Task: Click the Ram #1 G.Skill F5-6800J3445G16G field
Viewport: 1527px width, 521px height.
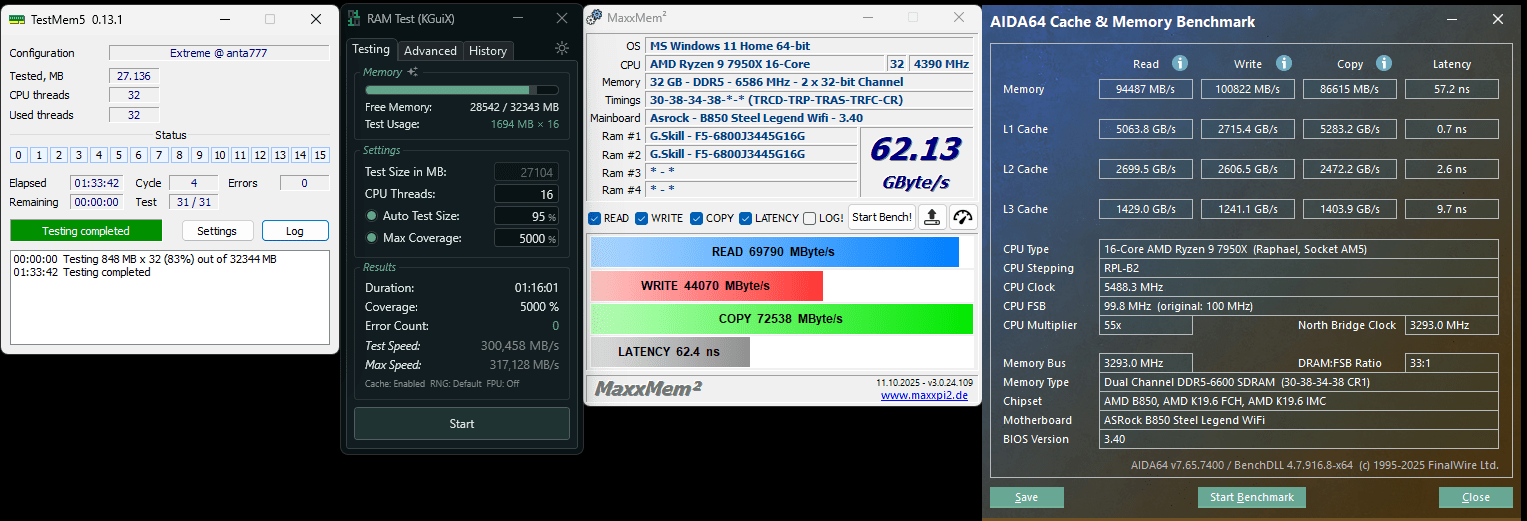Action: (751, 136)
